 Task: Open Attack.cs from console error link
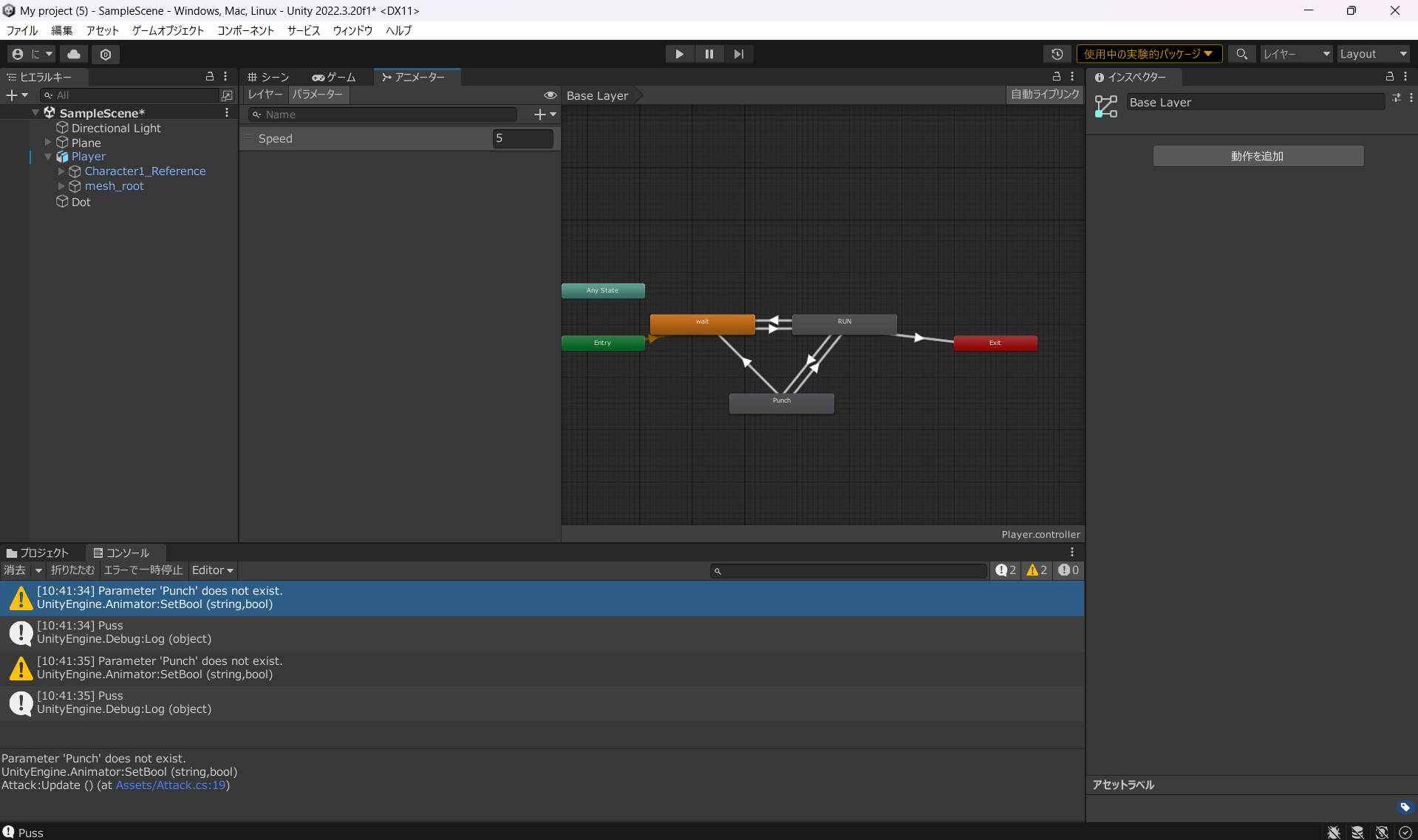click(x=171, y=785)
